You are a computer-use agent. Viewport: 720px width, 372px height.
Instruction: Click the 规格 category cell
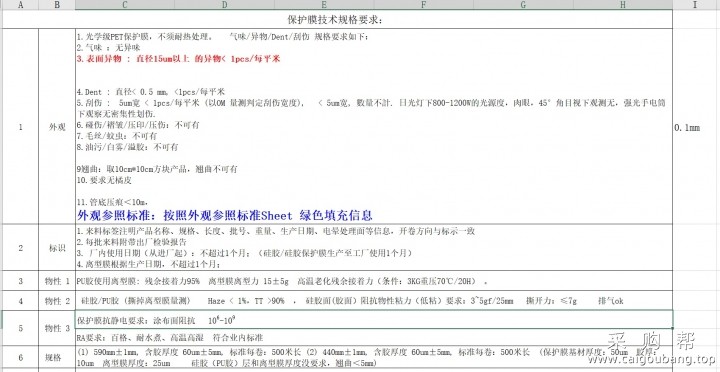pos(57,357)
